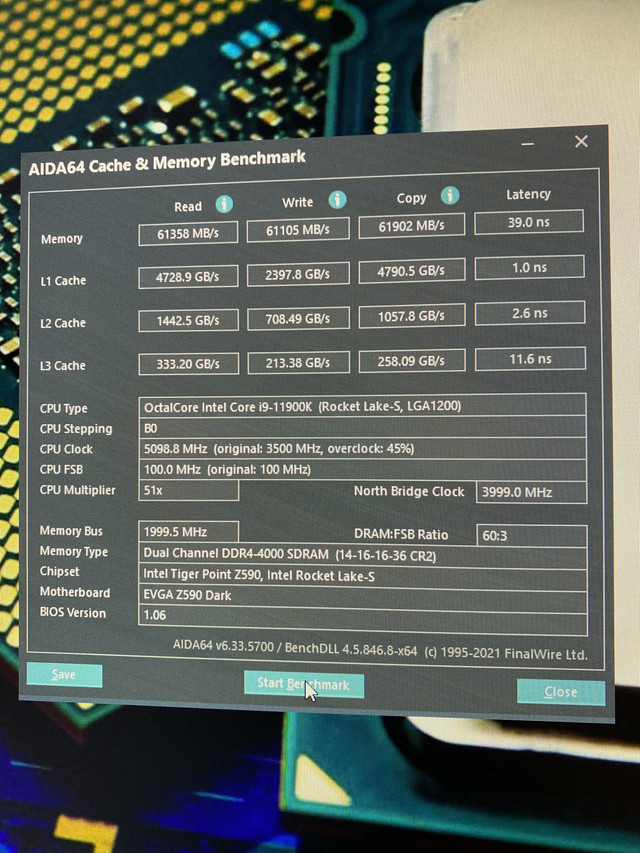Select L2 Cache copy 1057.8 GB/s
Viewport: 640px width, 853px height.
412,316
